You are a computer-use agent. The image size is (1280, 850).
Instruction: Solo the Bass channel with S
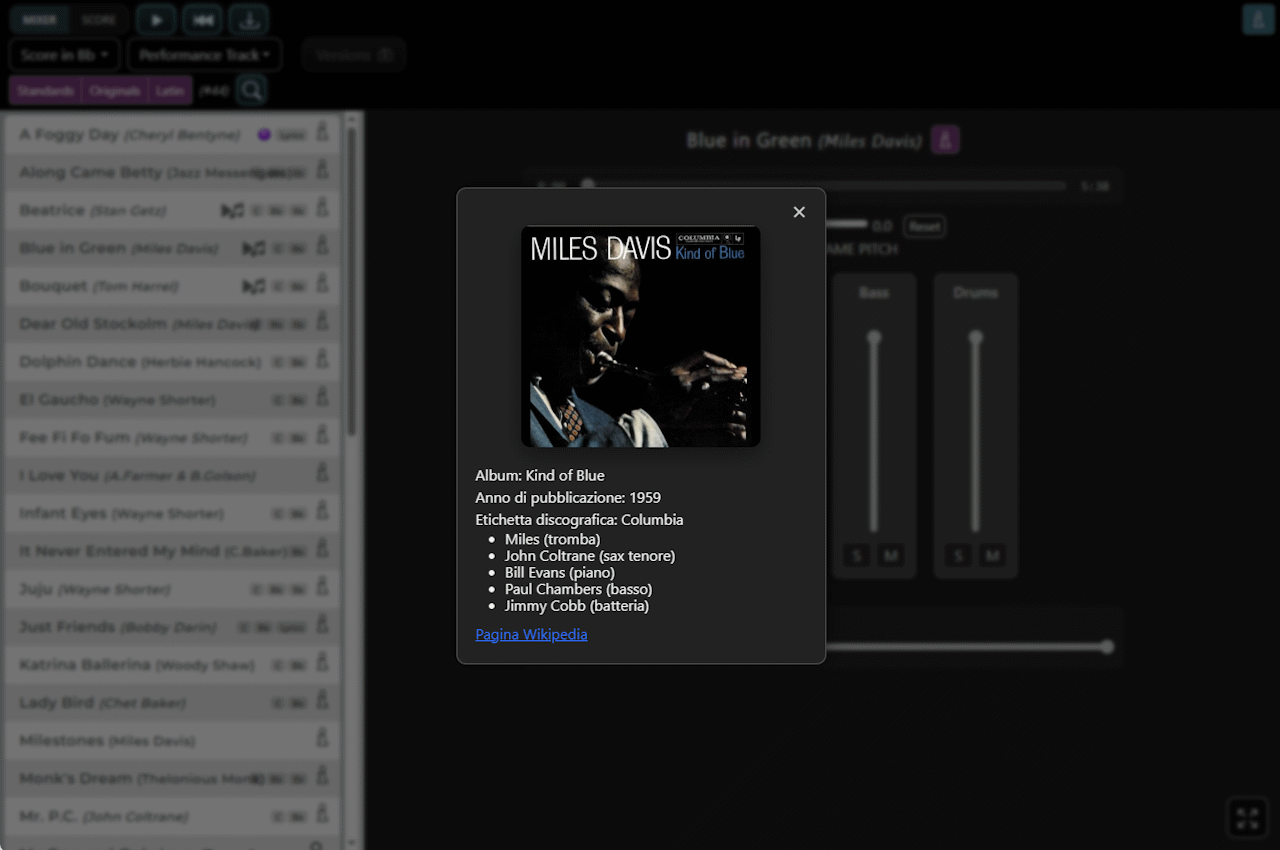point(856,555)
